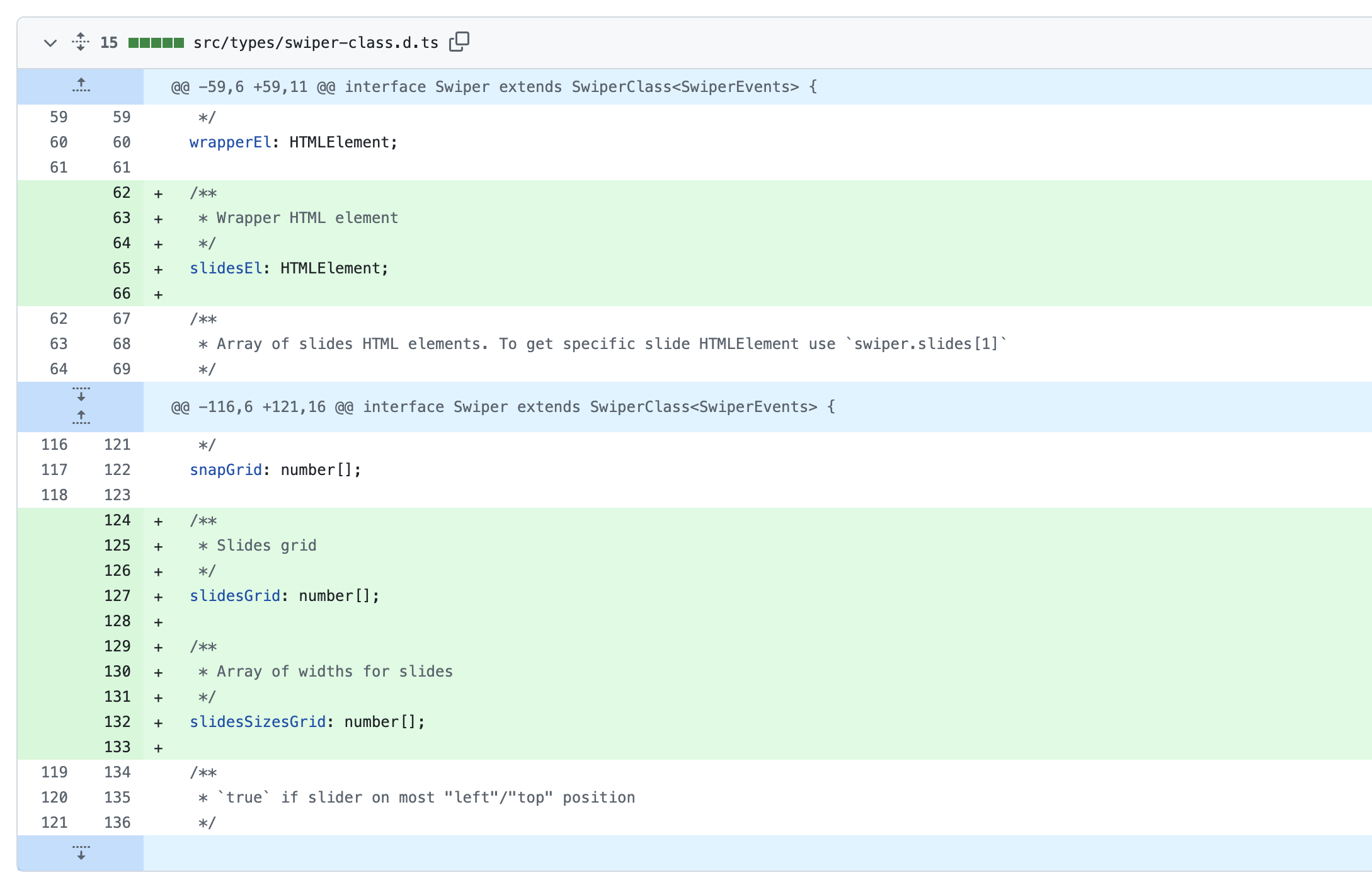The height and width of the screenshot is (887, 1372).
Task: Click line number 127 for slidesGrid
Action: tap(118, 596)
